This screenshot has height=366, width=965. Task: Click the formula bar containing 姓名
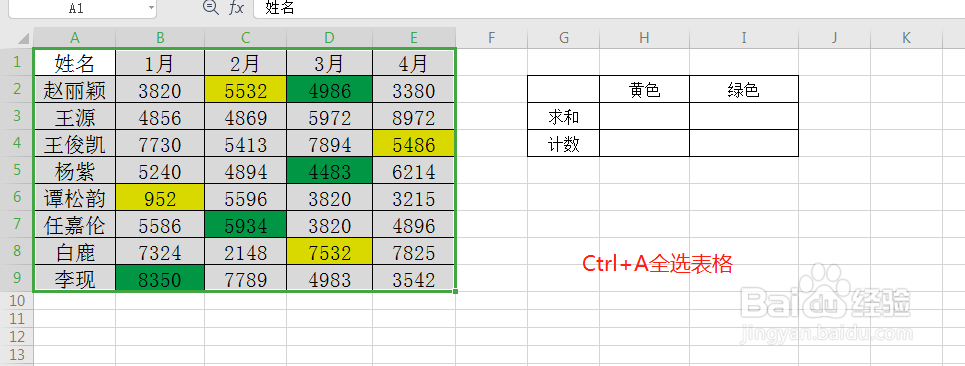(609, 8)
